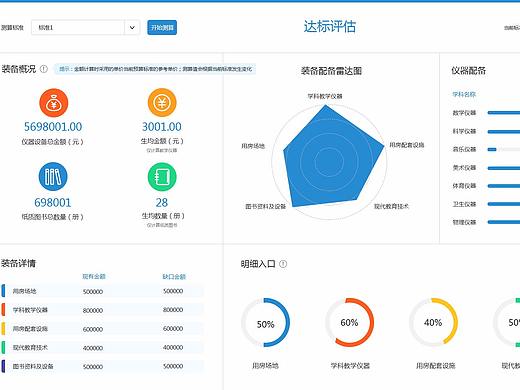Click the 美术仪器 progress bar
This screenshot has width=520, height=390.
[504, 168]
